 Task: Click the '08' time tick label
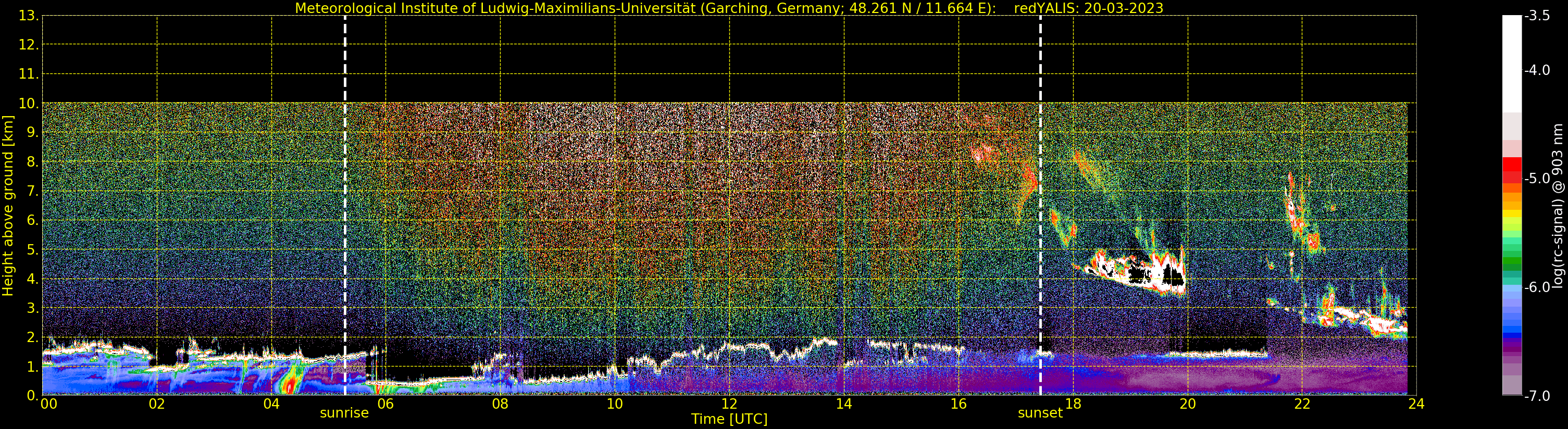click(x=500, y=403)
